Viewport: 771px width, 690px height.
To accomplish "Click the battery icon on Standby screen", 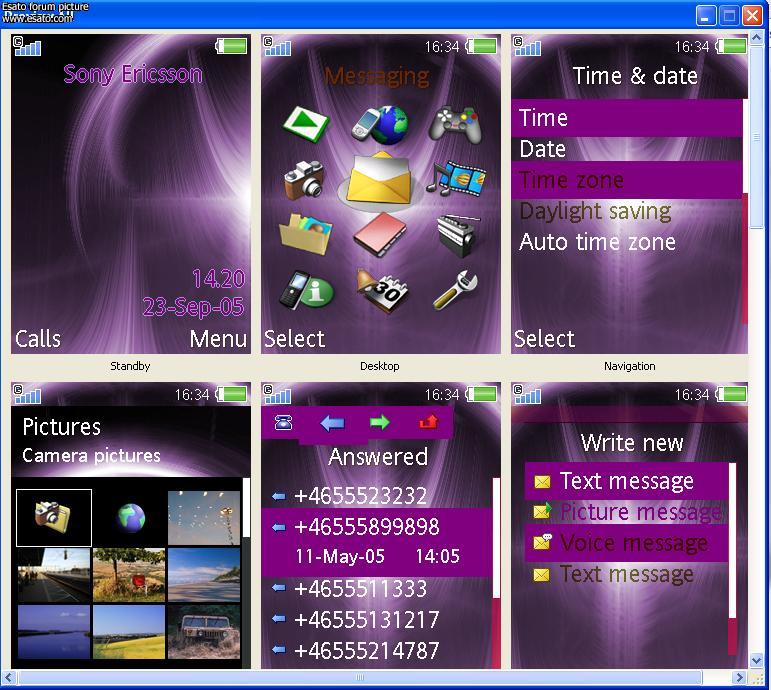I will tap(231, 46).
